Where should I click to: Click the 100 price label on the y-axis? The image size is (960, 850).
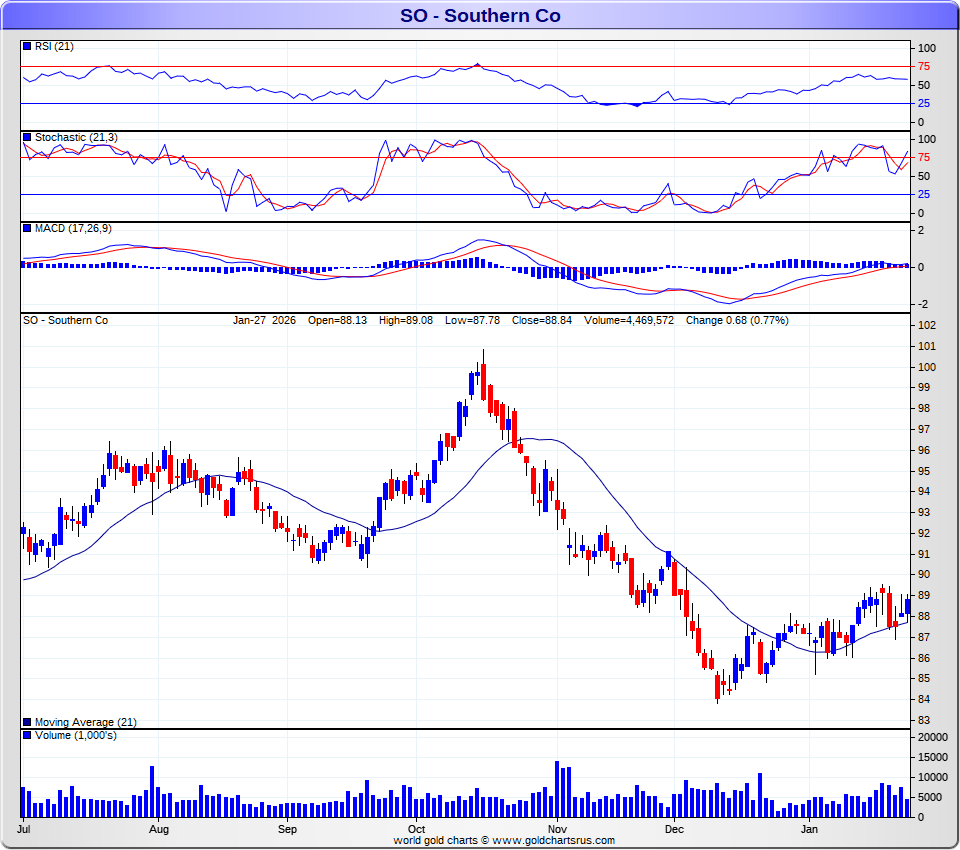tap(927, 367)
